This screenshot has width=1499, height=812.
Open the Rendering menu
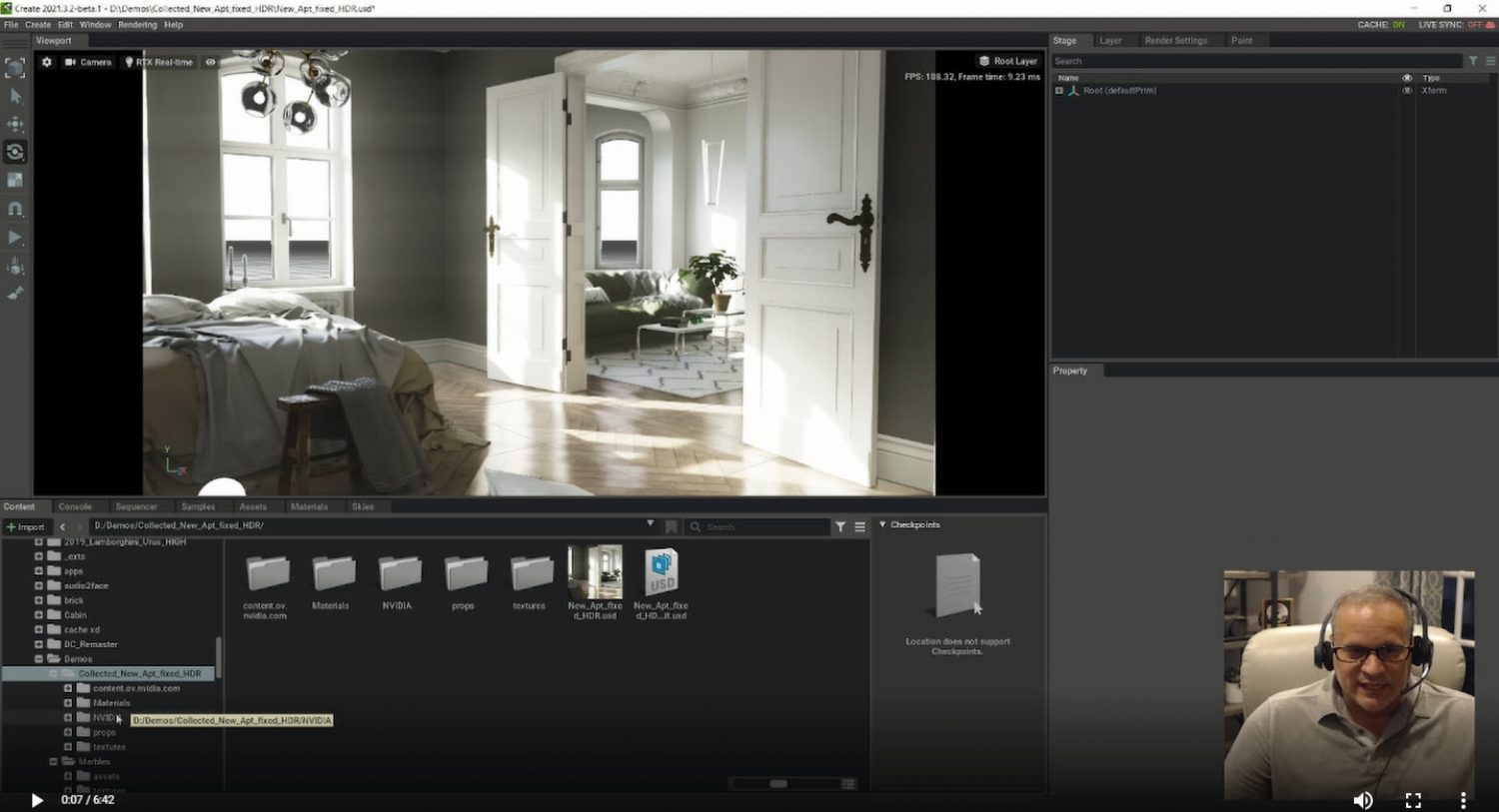(137, 25)
